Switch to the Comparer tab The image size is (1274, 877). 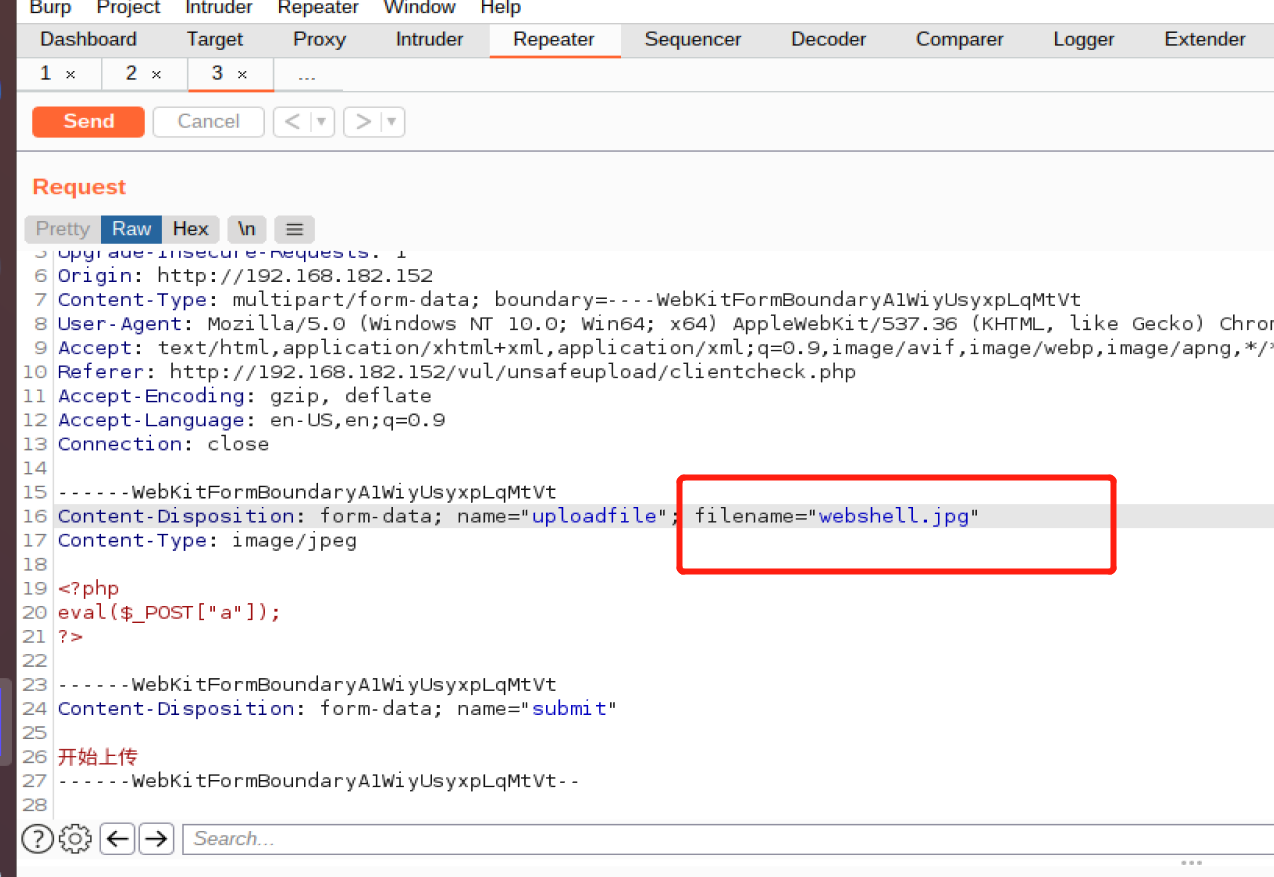click(959, 40)
